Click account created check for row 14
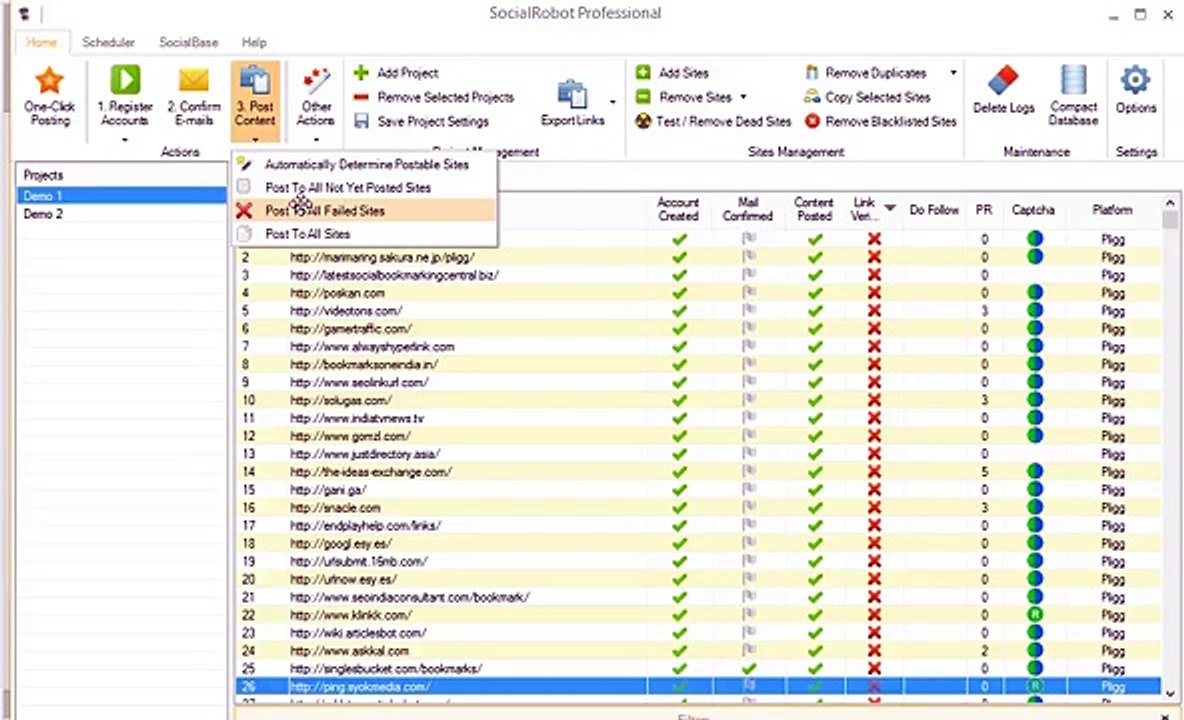The height and width of the screenshot is (720, 1184). [x=680, y=472]
